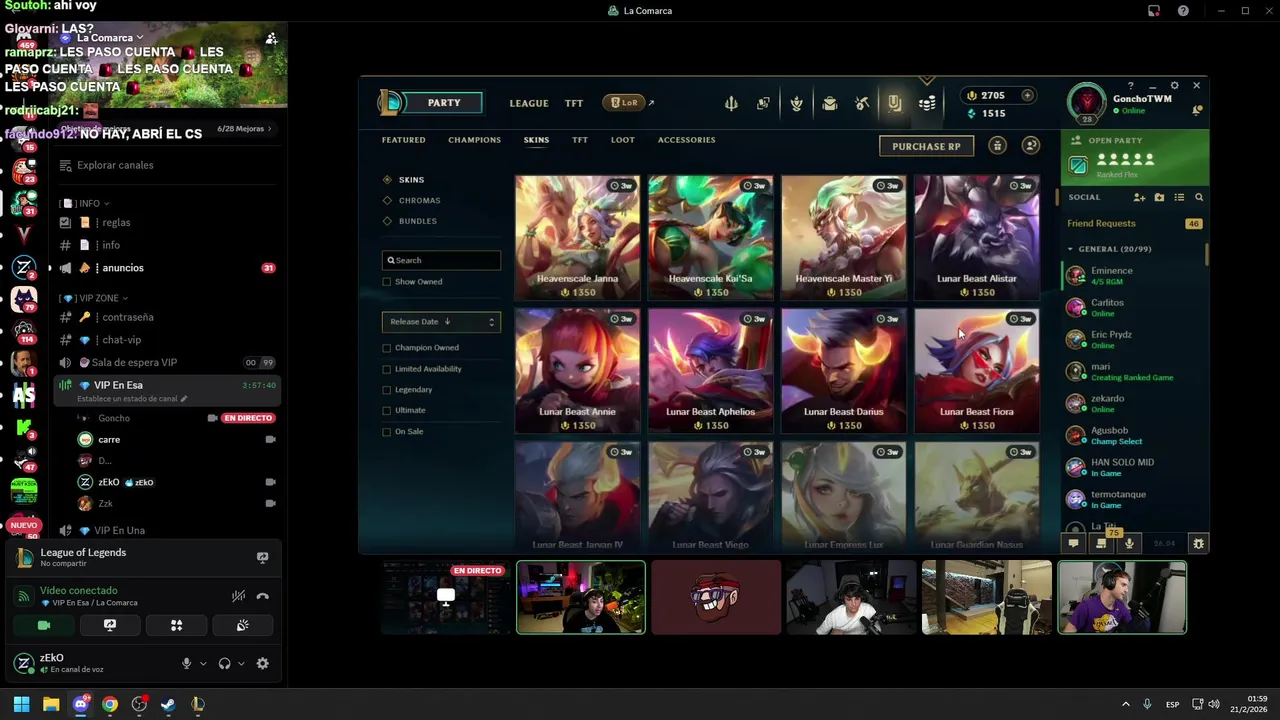The width and height of the screenshot is (1280, 720).
Task: Open the Profile laurel icon in League client
Action: [x=796, y=103]
